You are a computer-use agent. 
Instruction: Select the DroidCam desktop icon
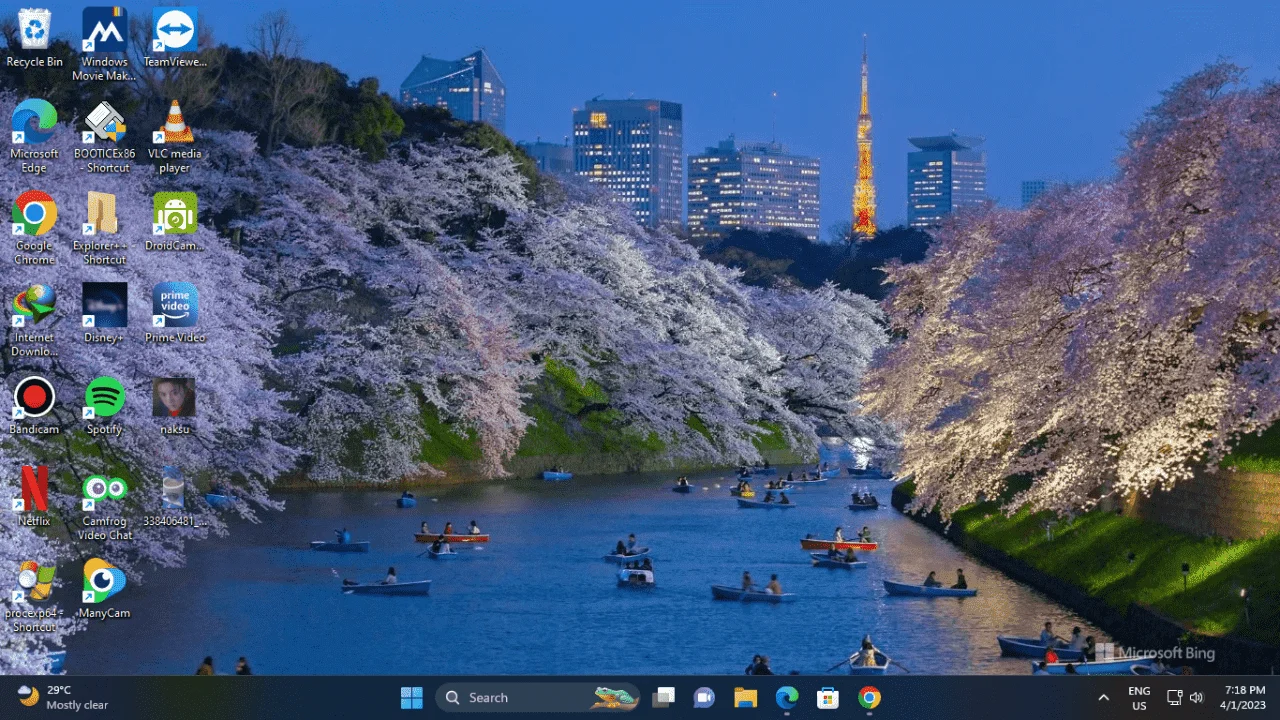(175, 221)
